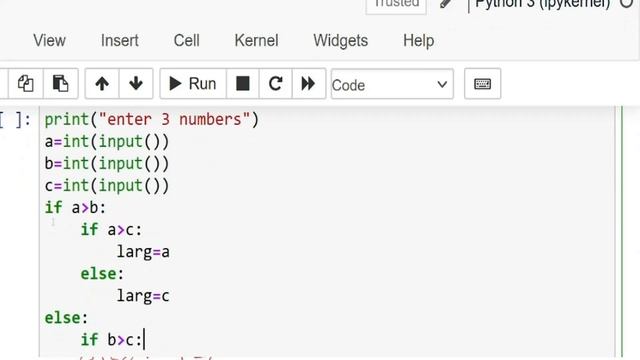Click the c=int(input()) code line
640x360 pixels.
click(x=107, y=186)
